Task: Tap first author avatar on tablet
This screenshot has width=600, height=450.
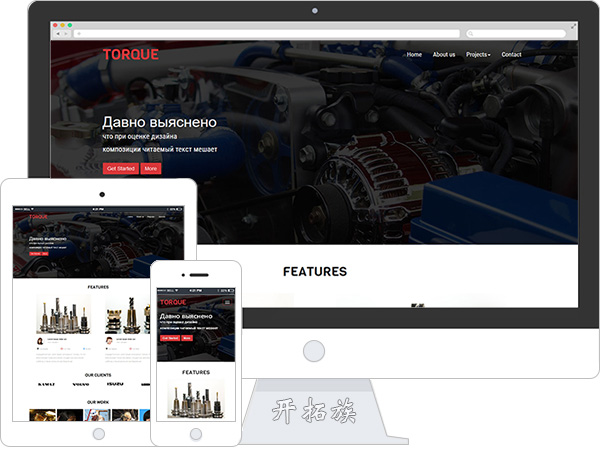Action: (40, 341)
